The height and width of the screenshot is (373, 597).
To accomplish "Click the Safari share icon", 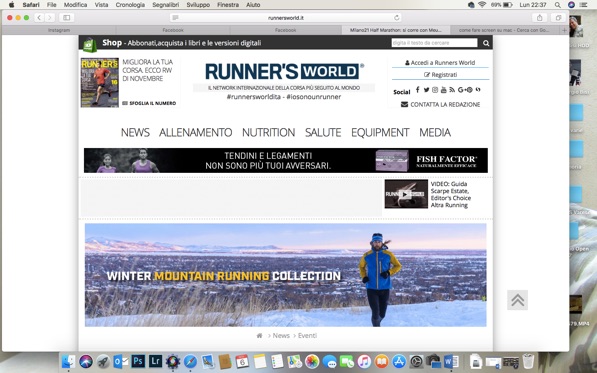I will click(540, 18).
